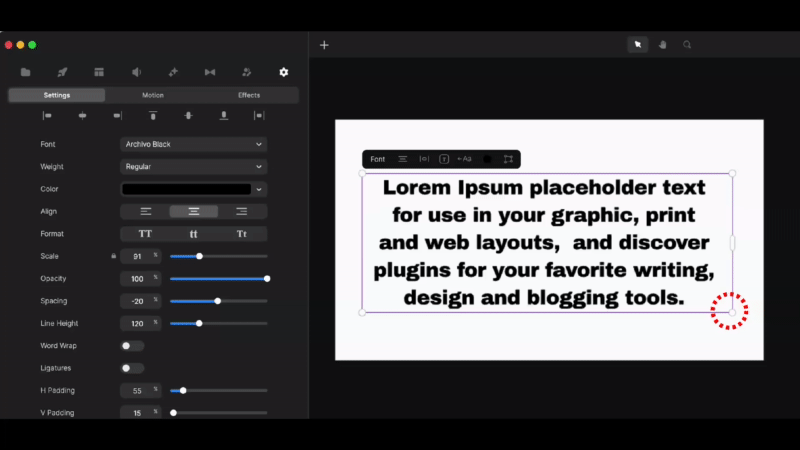Select the arrow pointer tool
Screen dimensions: 800x450
pos(638,45)
